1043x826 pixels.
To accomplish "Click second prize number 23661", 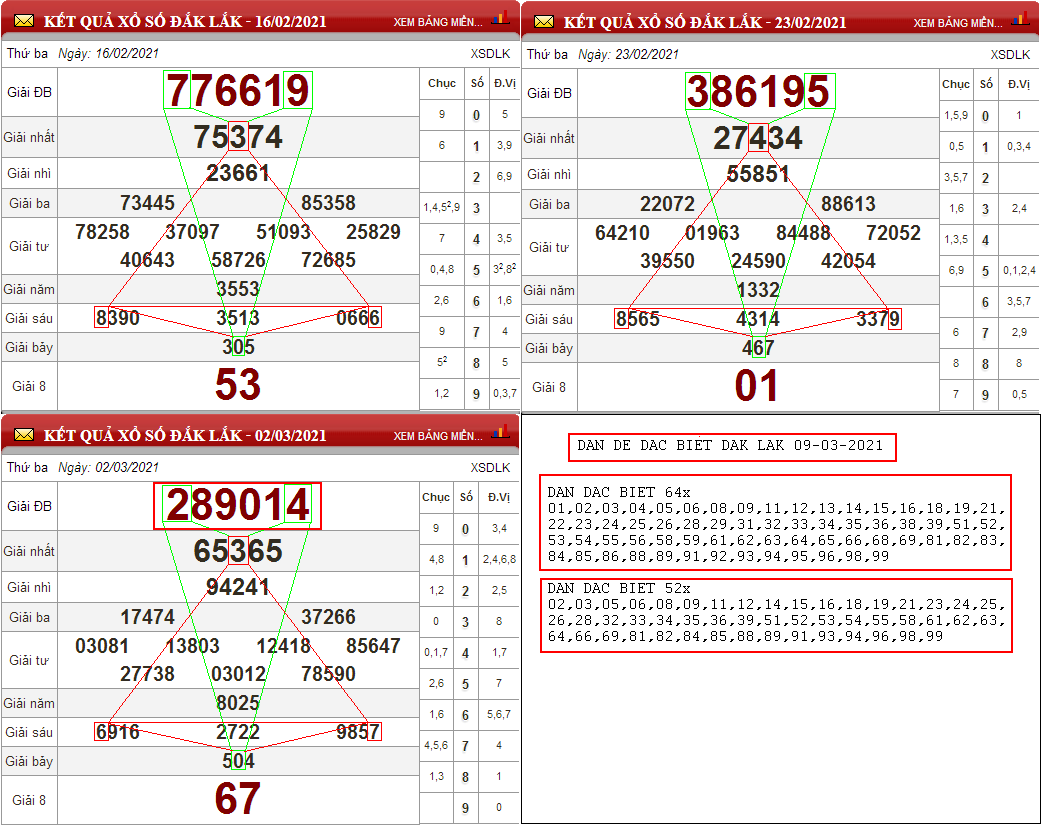I will 238,174.
